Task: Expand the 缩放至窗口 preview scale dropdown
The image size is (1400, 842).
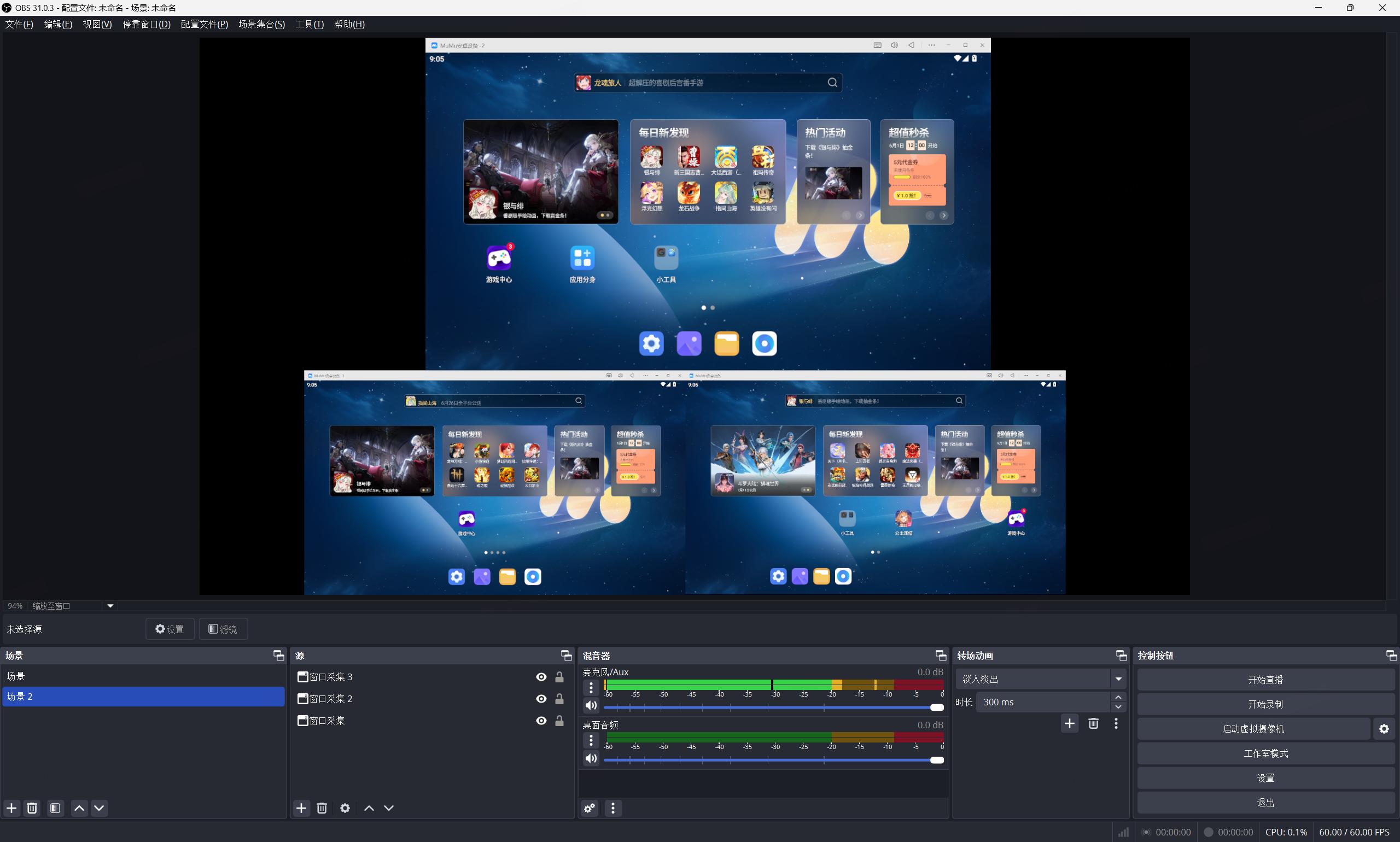Action: point(110,606)
